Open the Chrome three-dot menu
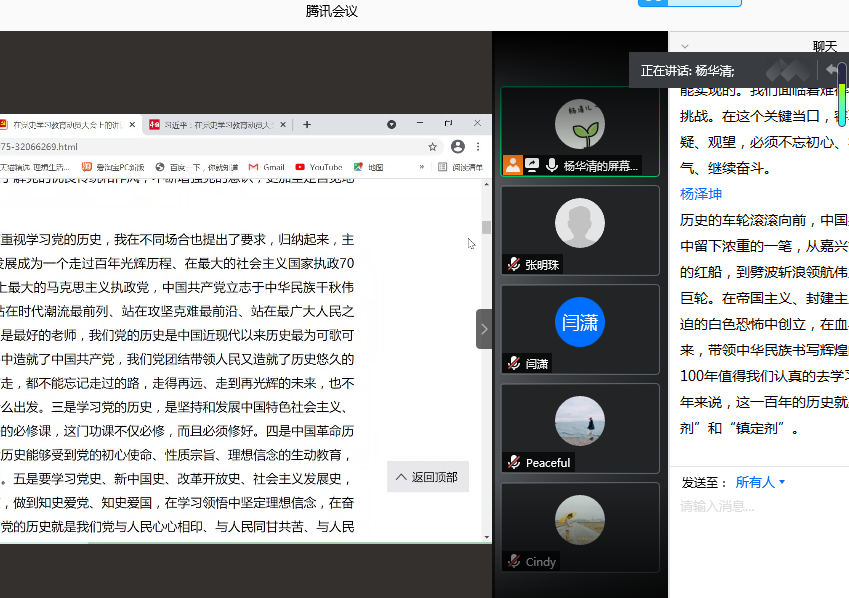The height and width of the screenshot is (598, 849). 479,146
